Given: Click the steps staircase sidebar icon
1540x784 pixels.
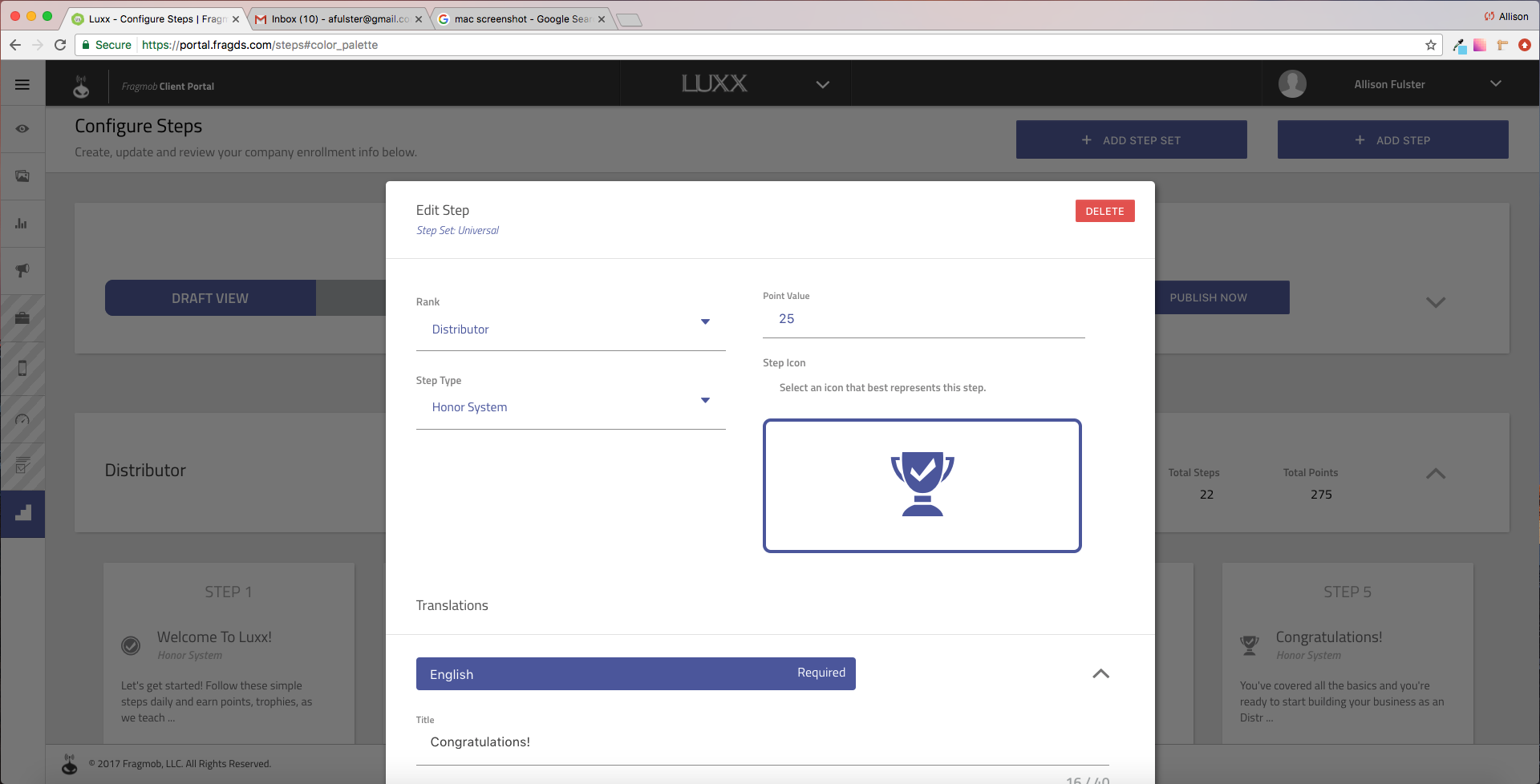Looking at the screenshot, I should point(22,513).
